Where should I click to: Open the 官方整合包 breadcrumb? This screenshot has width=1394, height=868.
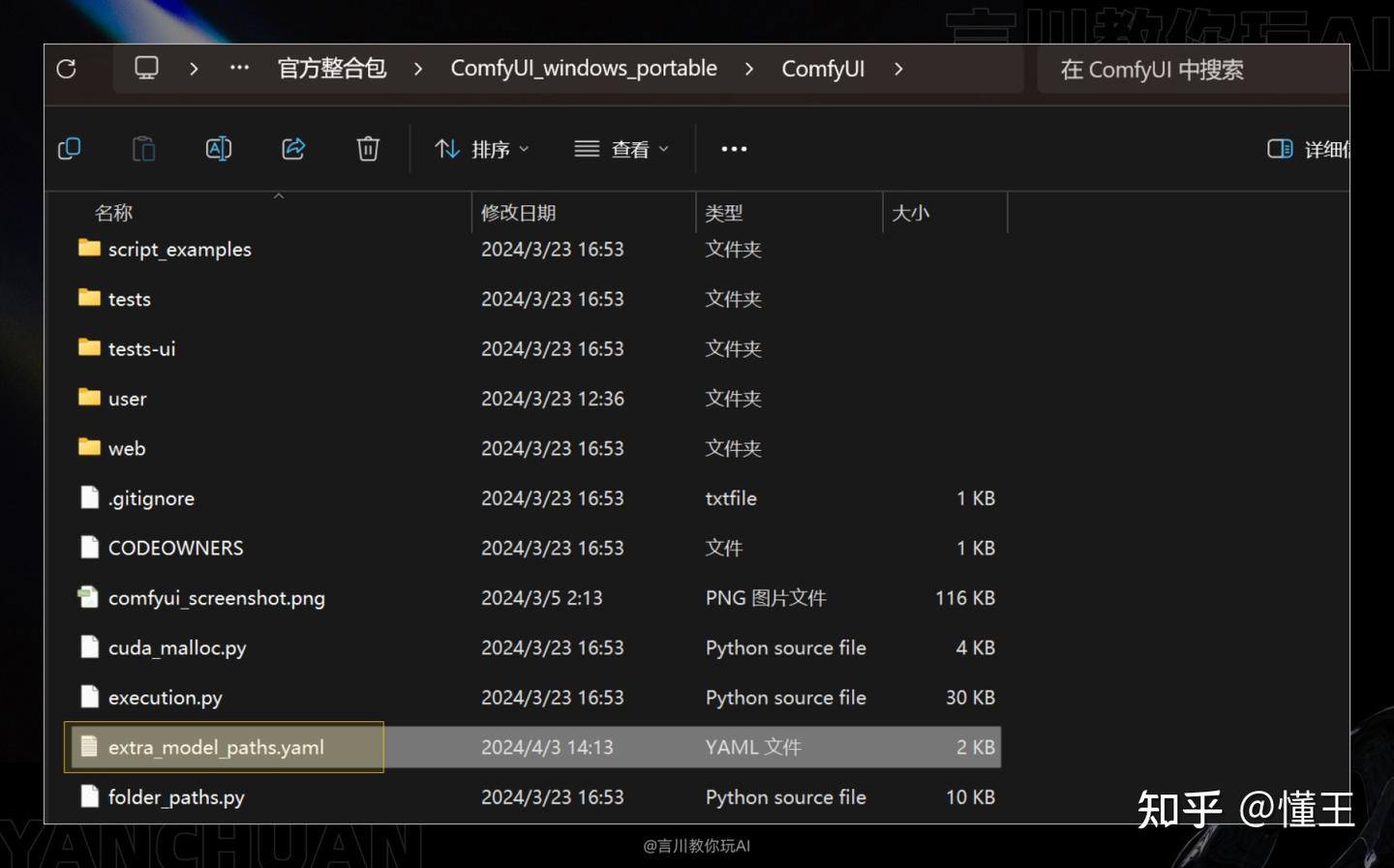pos(332,69)
